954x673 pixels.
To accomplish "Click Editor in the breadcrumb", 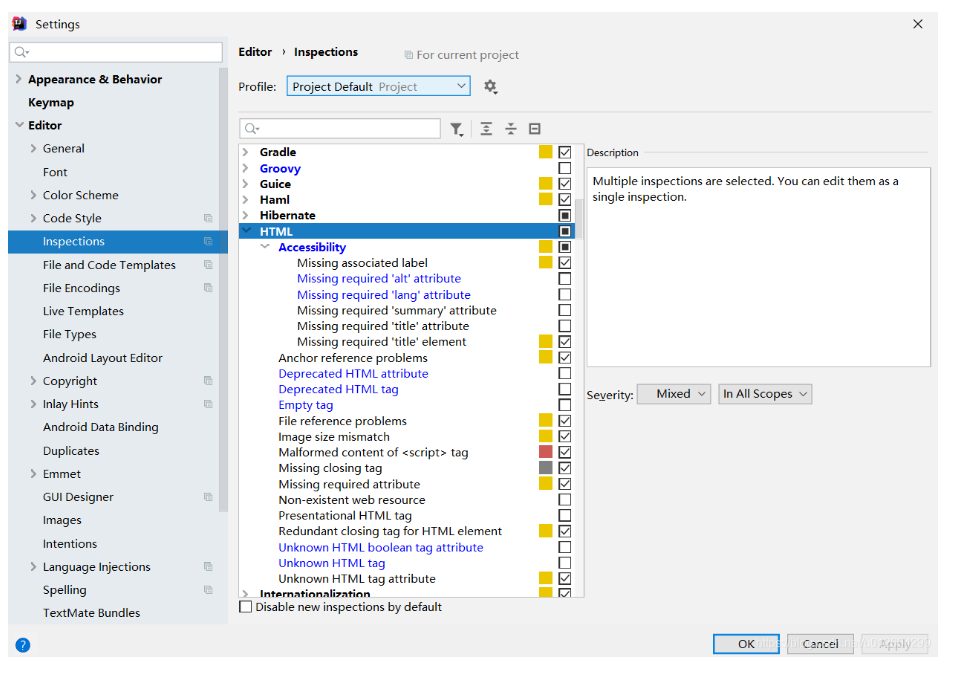I will tap(255, 52).
